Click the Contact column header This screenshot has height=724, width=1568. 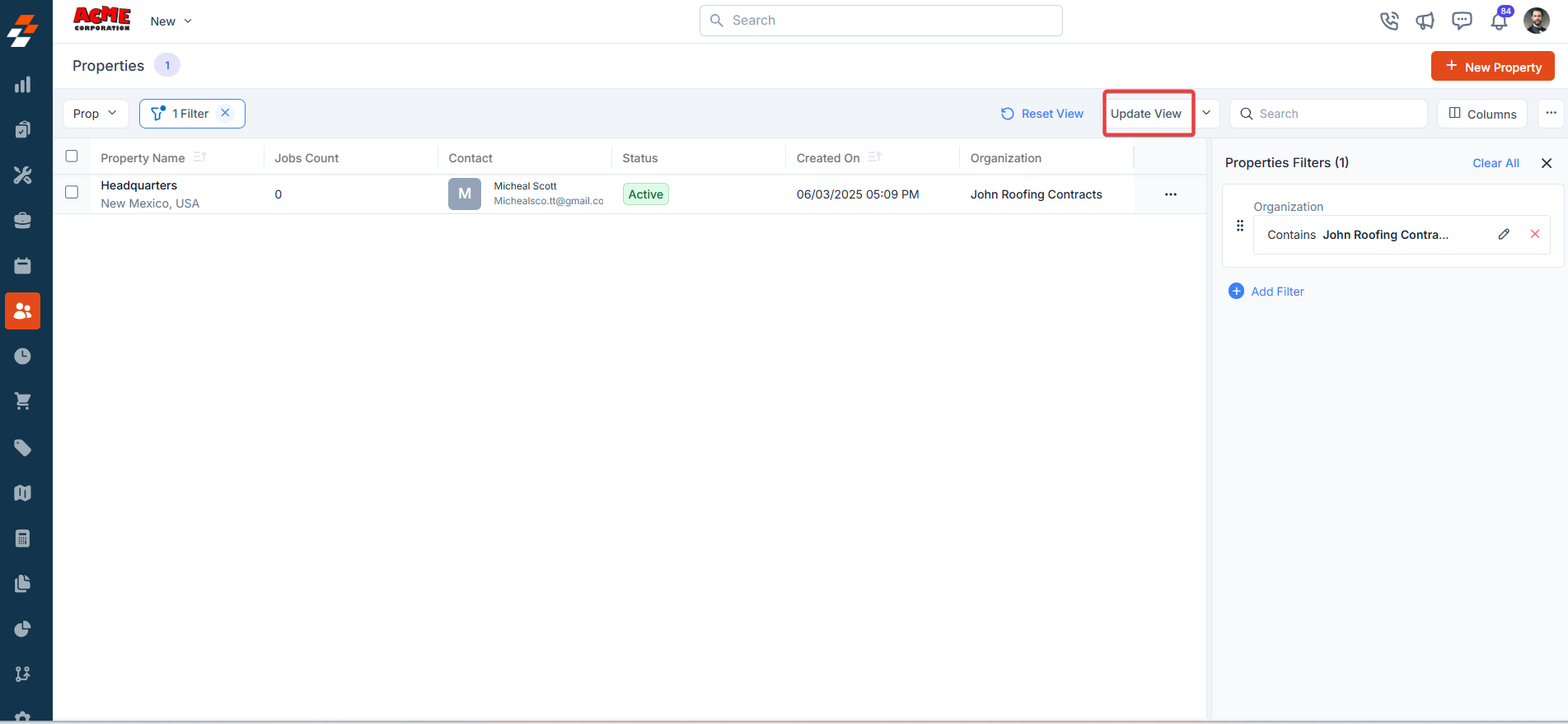pos(470,158)
